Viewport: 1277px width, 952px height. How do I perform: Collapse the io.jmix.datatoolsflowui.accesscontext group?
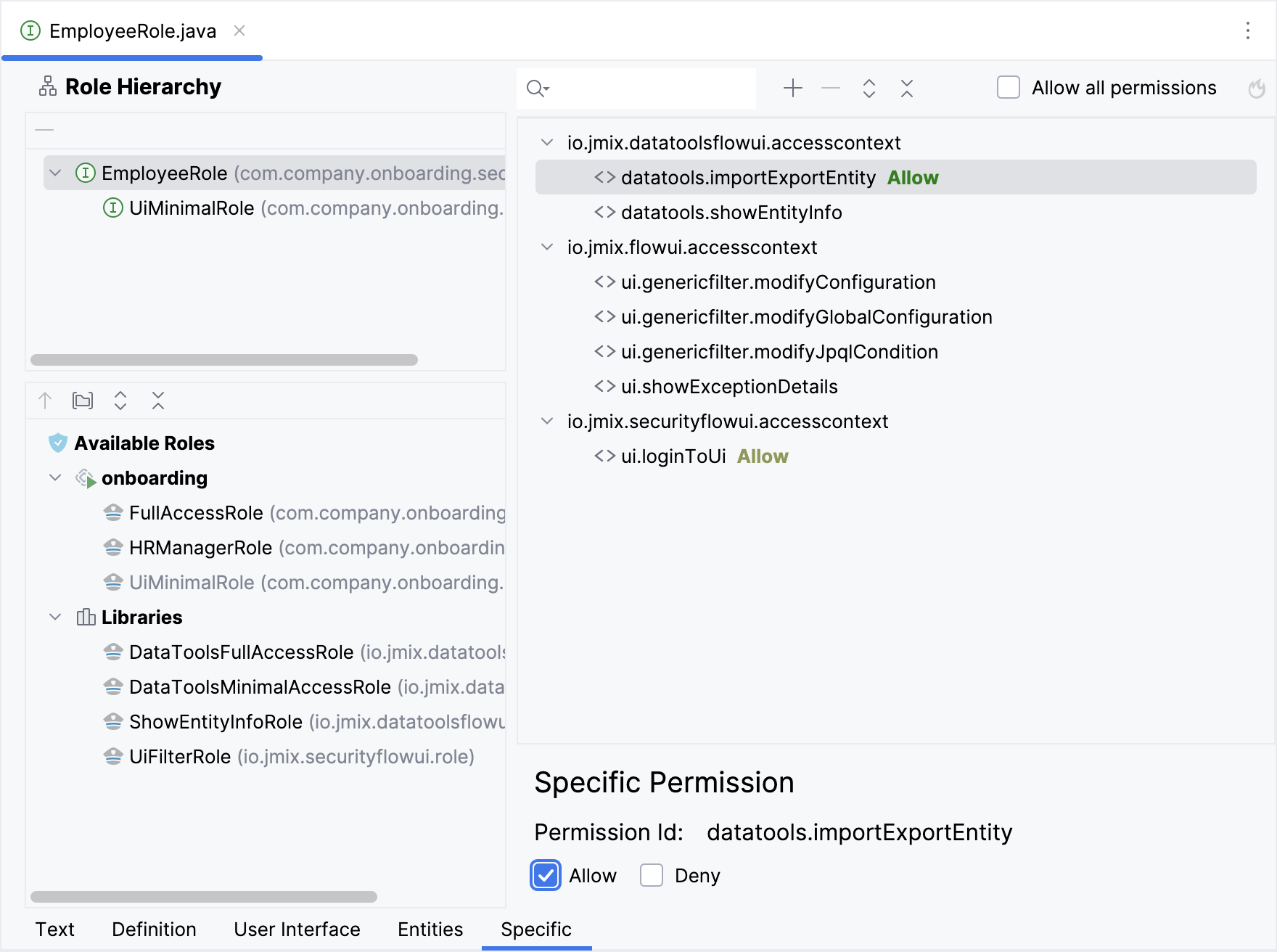tap(547, 143)
